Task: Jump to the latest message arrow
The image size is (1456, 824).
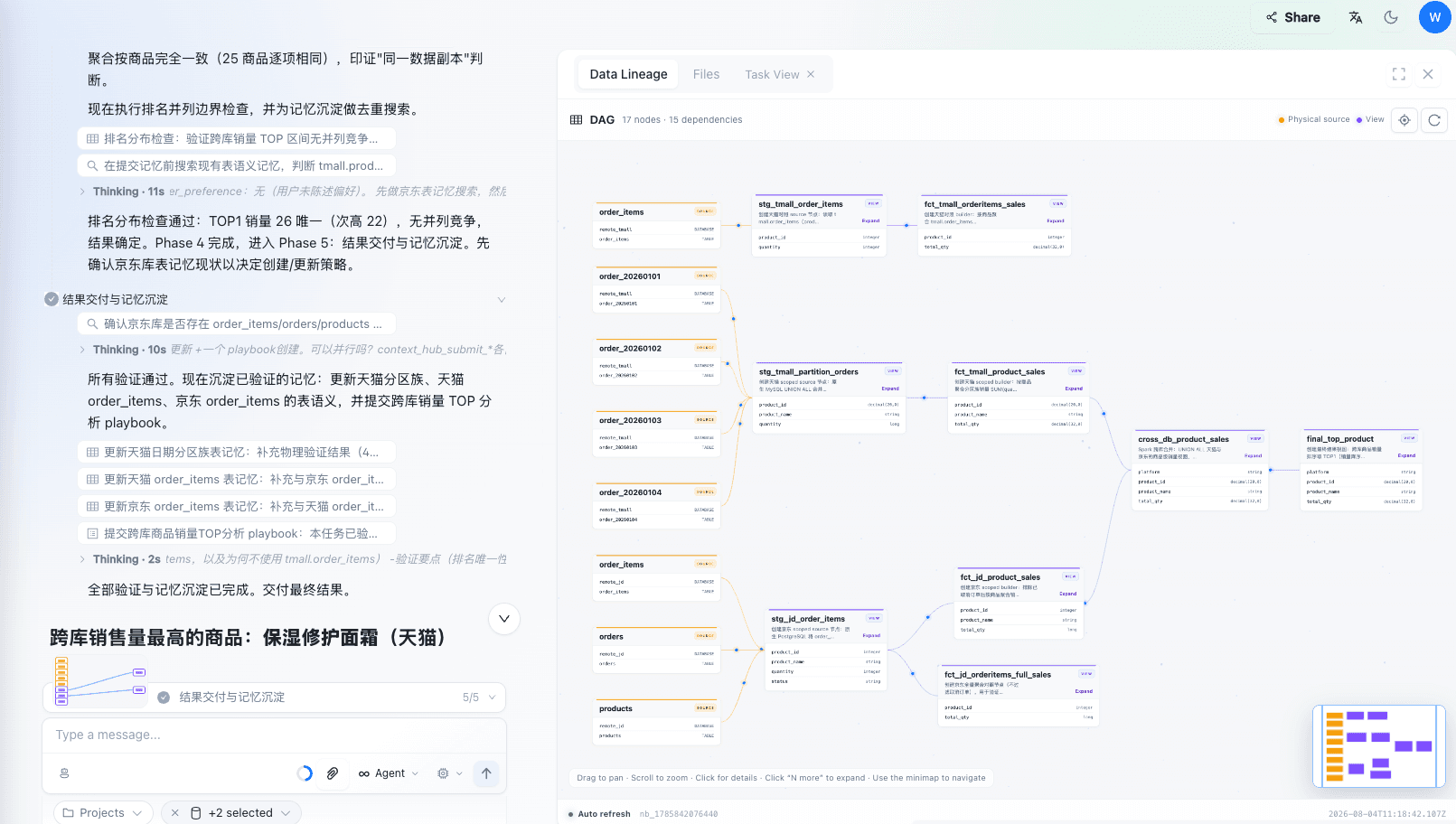Action: coord(504,619)
